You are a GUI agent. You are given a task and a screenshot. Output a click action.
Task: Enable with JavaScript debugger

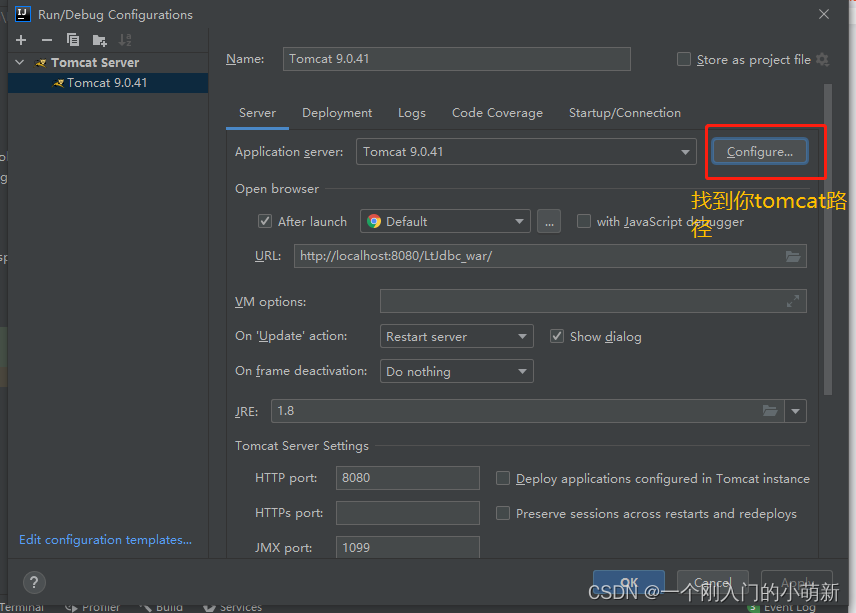click(x=584, y=221)
